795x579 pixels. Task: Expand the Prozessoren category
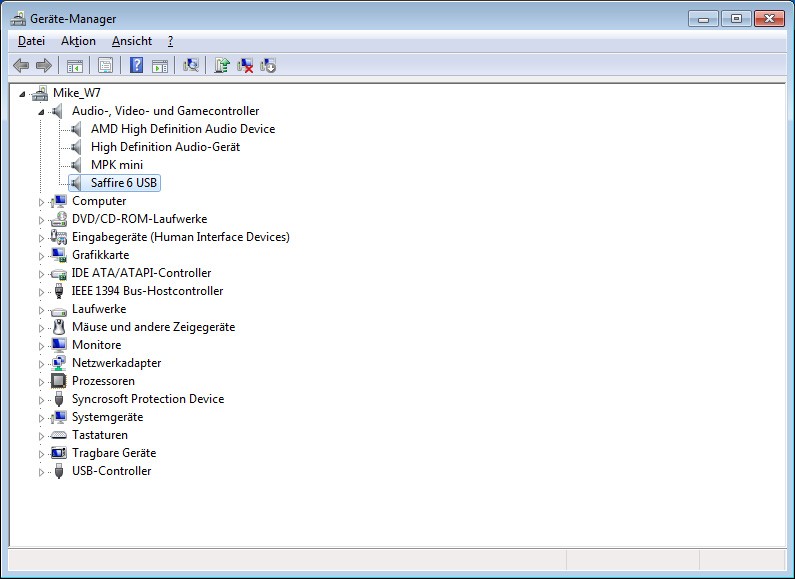(41, 382)
